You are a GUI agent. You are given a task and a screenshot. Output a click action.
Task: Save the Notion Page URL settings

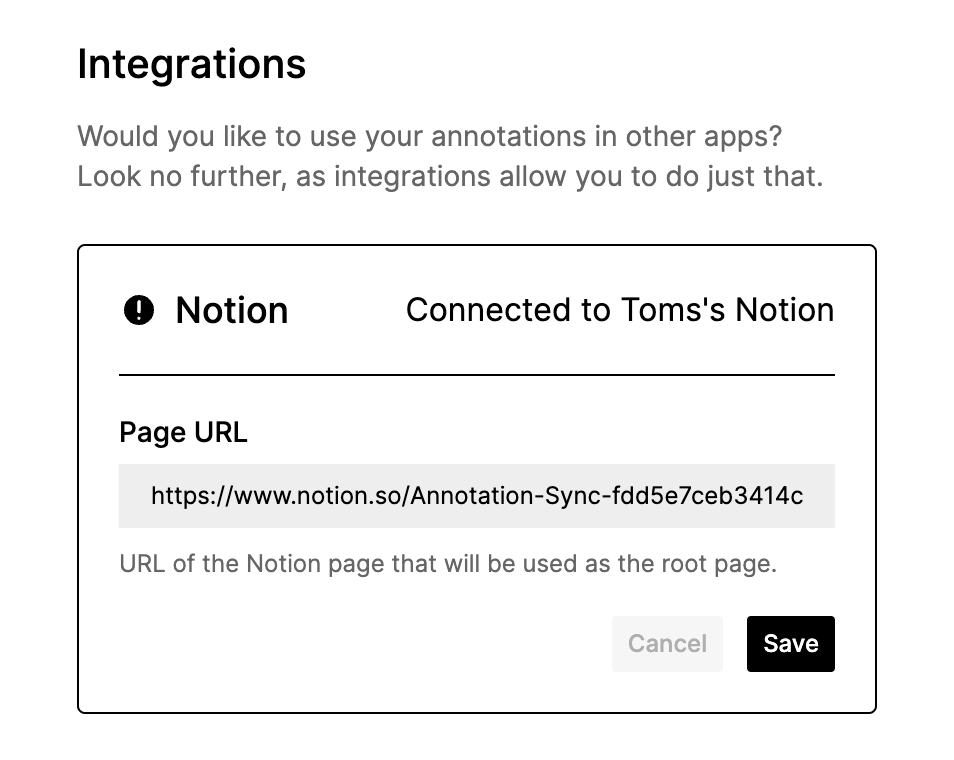(790, 644)
